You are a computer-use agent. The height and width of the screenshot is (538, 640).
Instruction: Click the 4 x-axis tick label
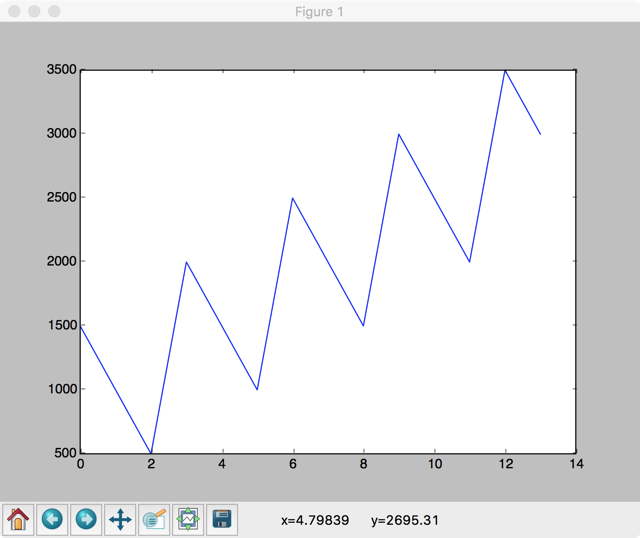pyautogui.click(x=222, y=464)
